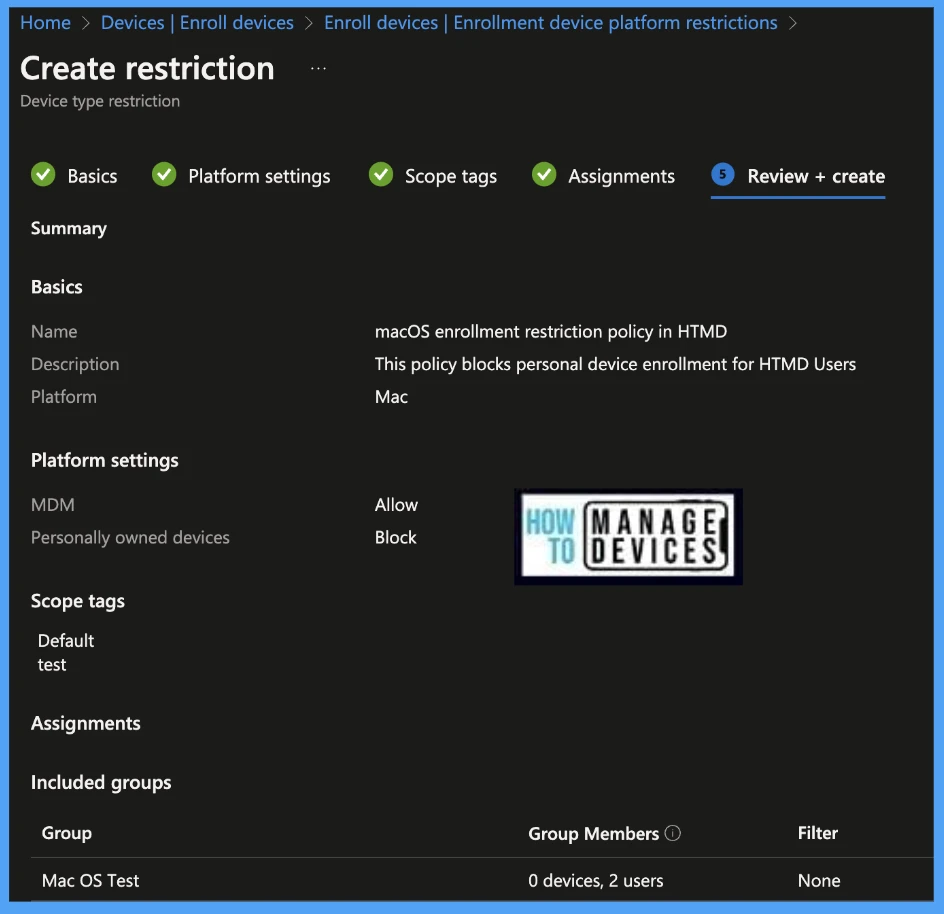This screenshot has width=944, height=914.
Task: Click the 'Device type restriction' subtitle
Action: [99, 101]
